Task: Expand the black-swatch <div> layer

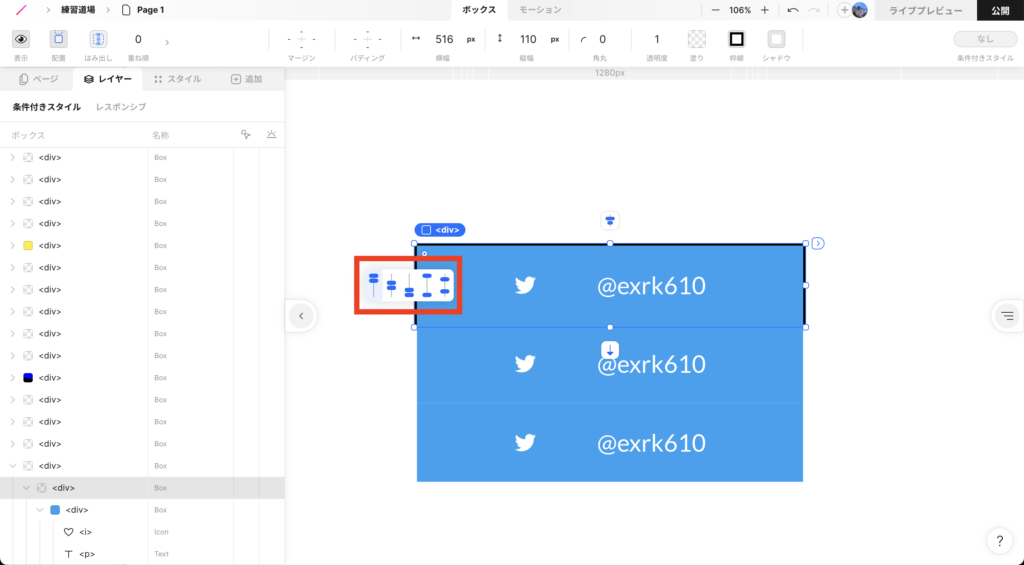Action: pos(12,378)
